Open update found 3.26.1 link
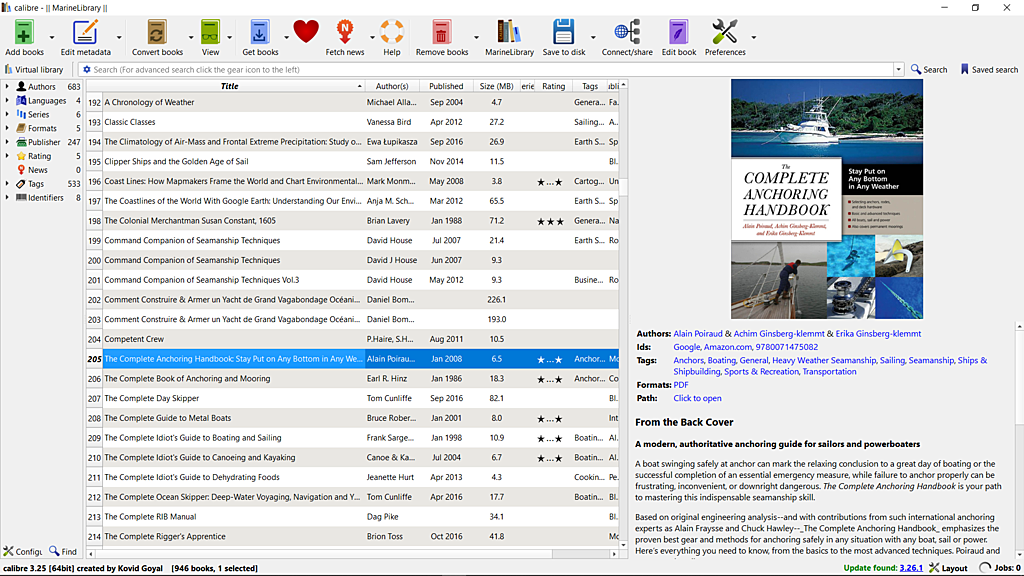1024x576 pixels. (911, 568)
